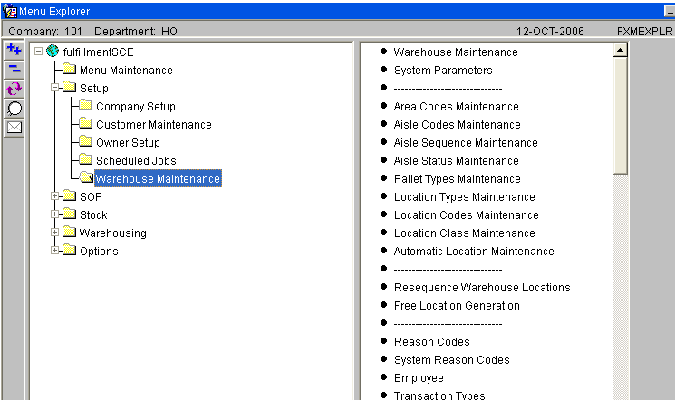Screen dimensions: 676x401
Task: Click the Setup folder icon
Action: coord(69,87)
